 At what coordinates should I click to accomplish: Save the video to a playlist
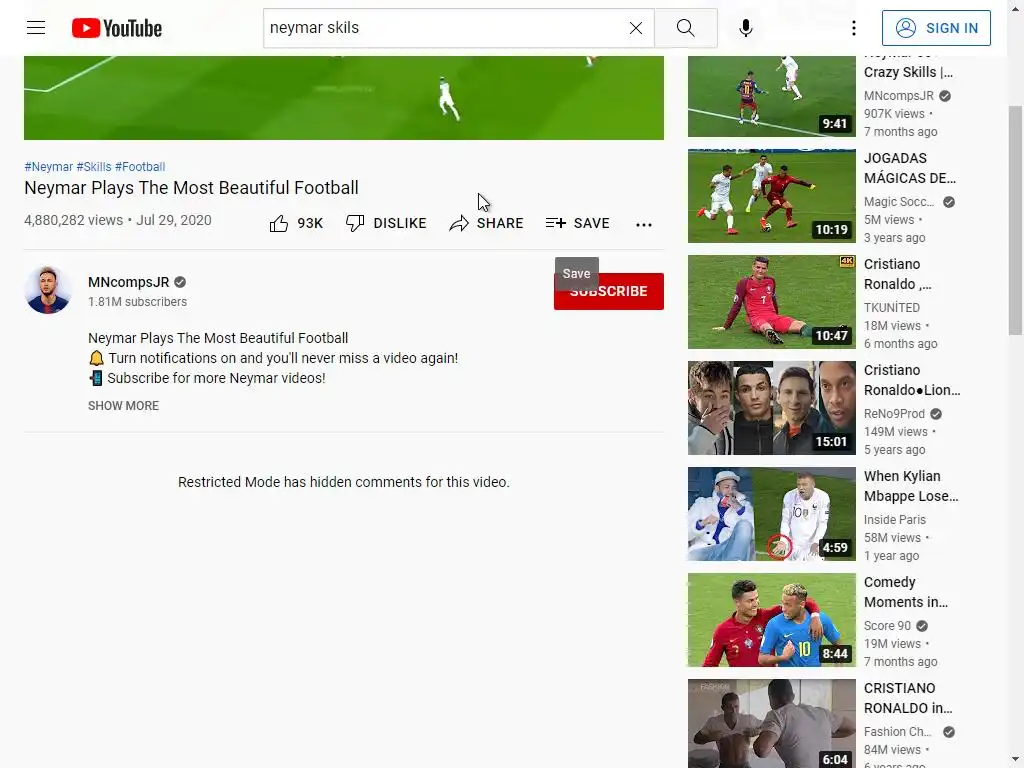pyautogui.click(x=578, y=223)
